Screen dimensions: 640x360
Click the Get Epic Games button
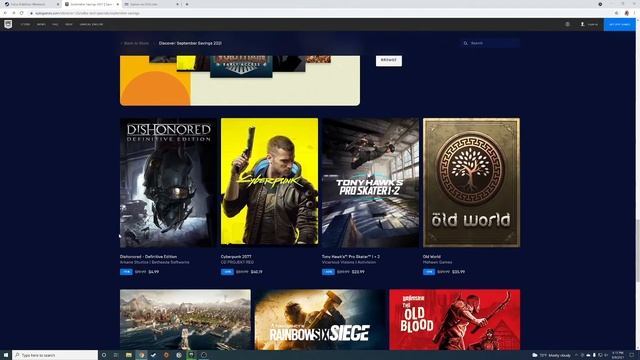click(x=619, y=24)
